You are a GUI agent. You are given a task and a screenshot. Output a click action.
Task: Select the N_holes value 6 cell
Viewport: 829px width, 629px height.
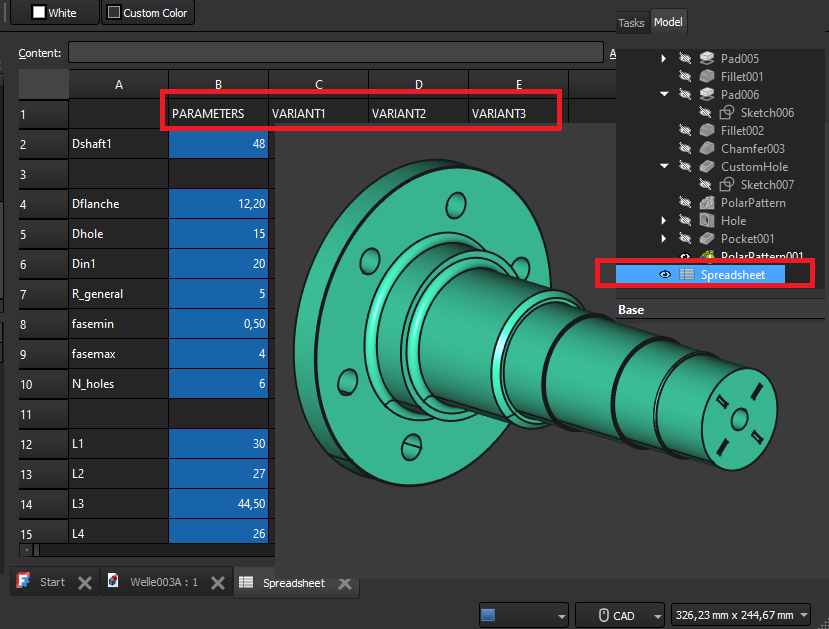pos(218,384)
